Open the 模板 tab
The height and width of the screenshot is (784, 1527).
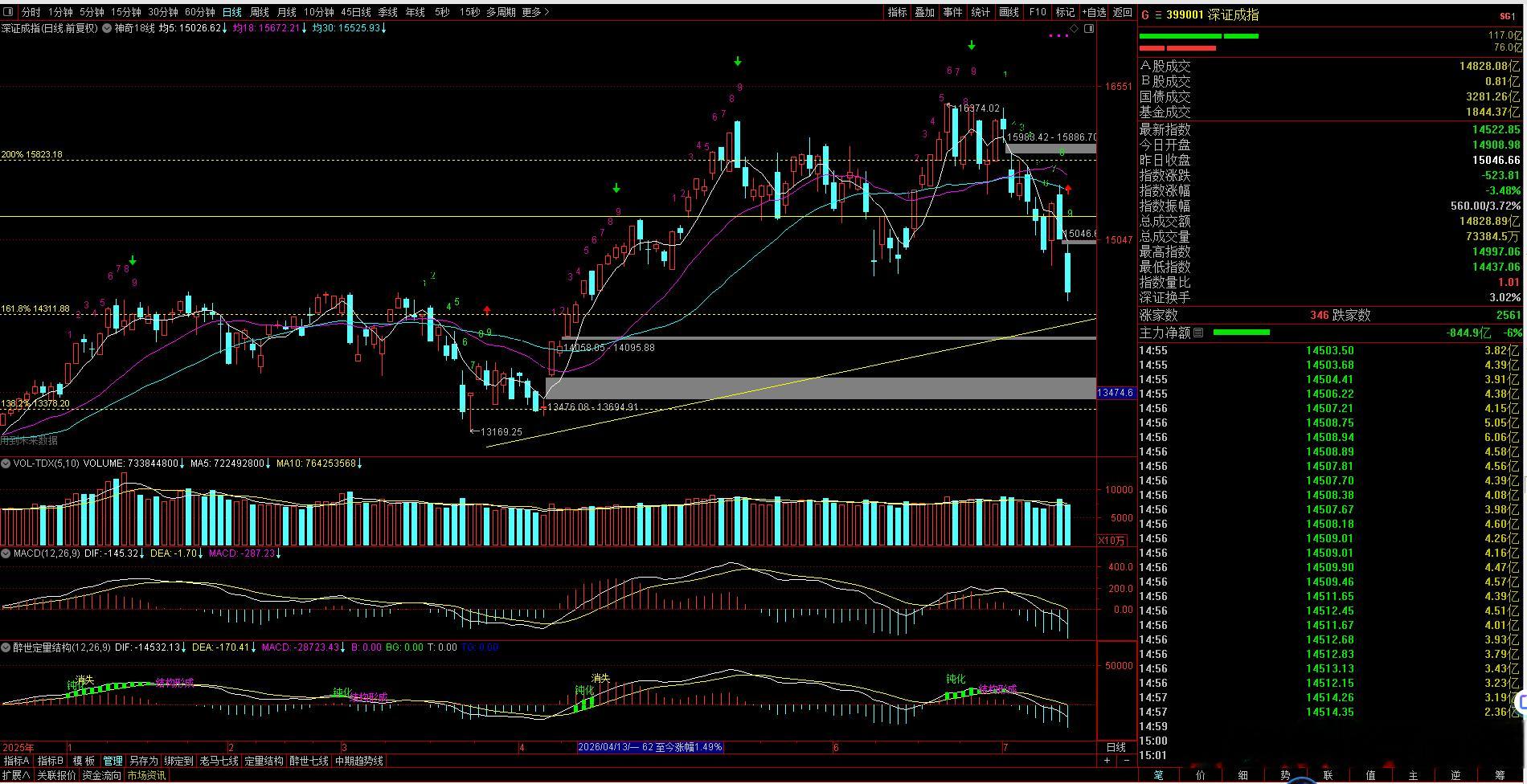coord(84,761)
